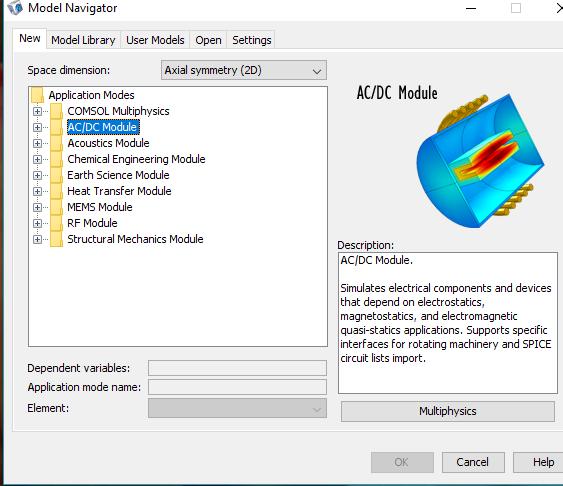563x486 pixels.
Task: Open the Element dropdown
Action: point(237,408)
